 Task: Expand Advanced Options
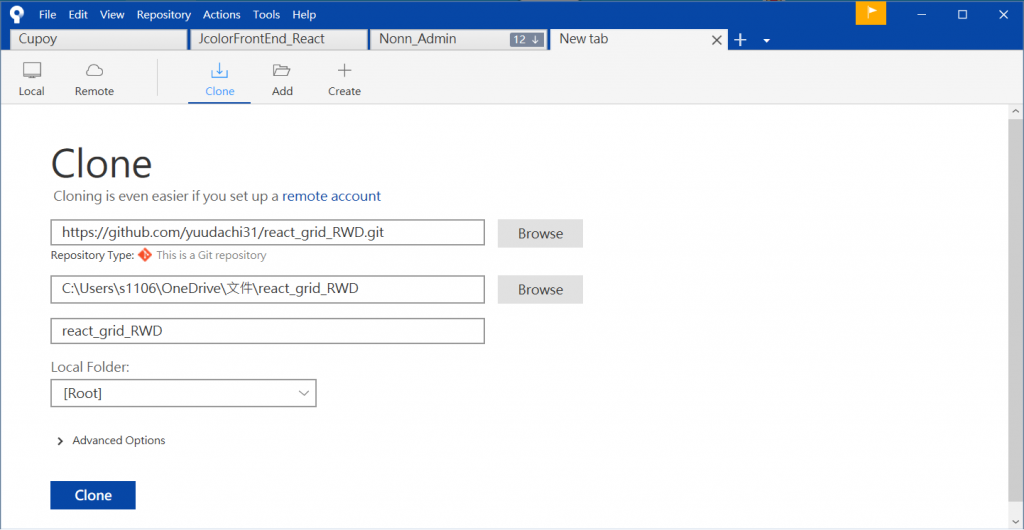[x=112, y=441]
